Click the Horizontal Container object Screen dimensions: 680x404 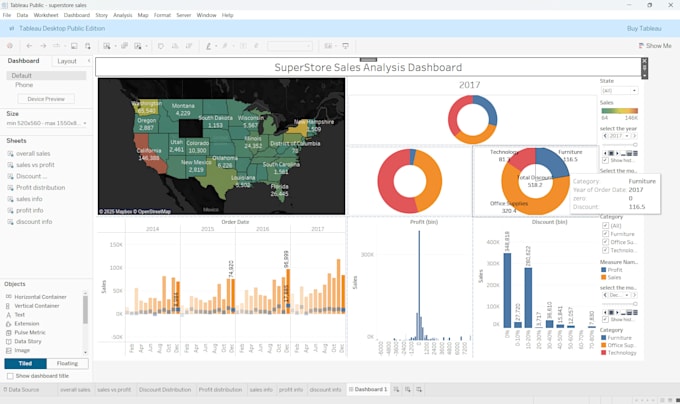point(36,297)
